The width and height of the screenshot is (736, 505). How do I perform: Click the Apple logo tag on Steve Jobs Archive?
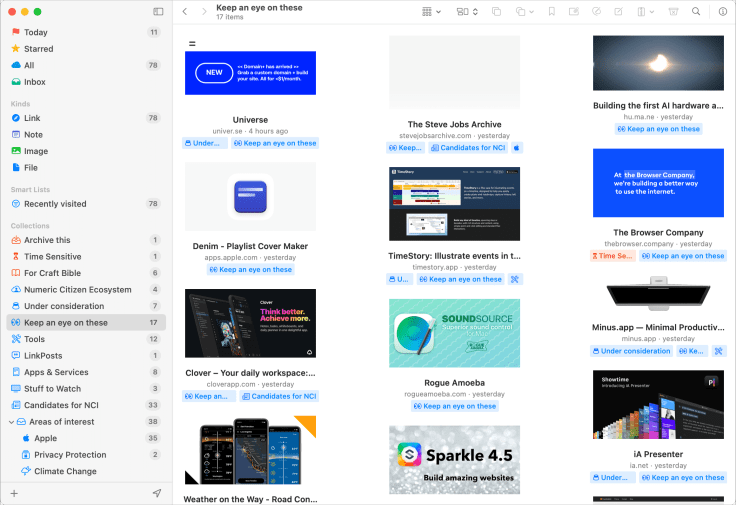coord(516,148)
